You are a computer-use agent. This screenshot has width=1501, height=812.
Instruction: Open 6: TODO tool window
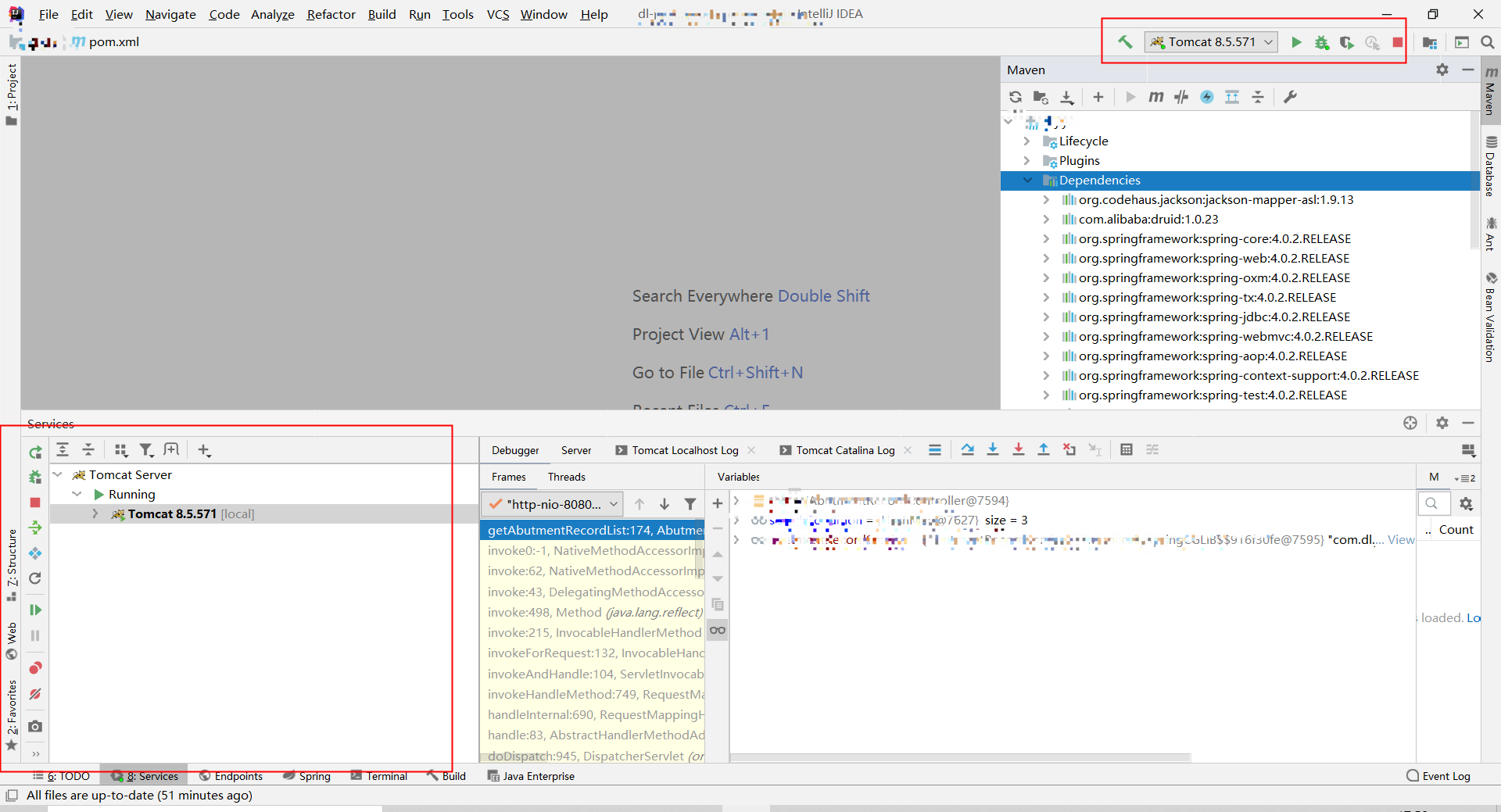tap(61, 776)
